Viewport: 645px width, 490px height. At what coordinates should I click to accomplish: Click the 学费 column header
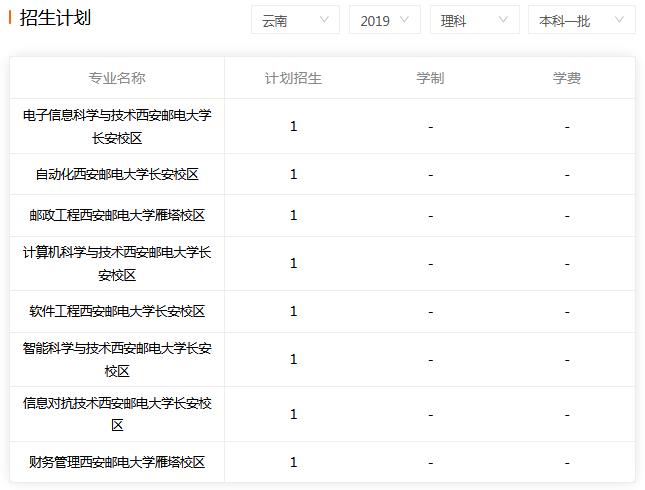(567, 78)
